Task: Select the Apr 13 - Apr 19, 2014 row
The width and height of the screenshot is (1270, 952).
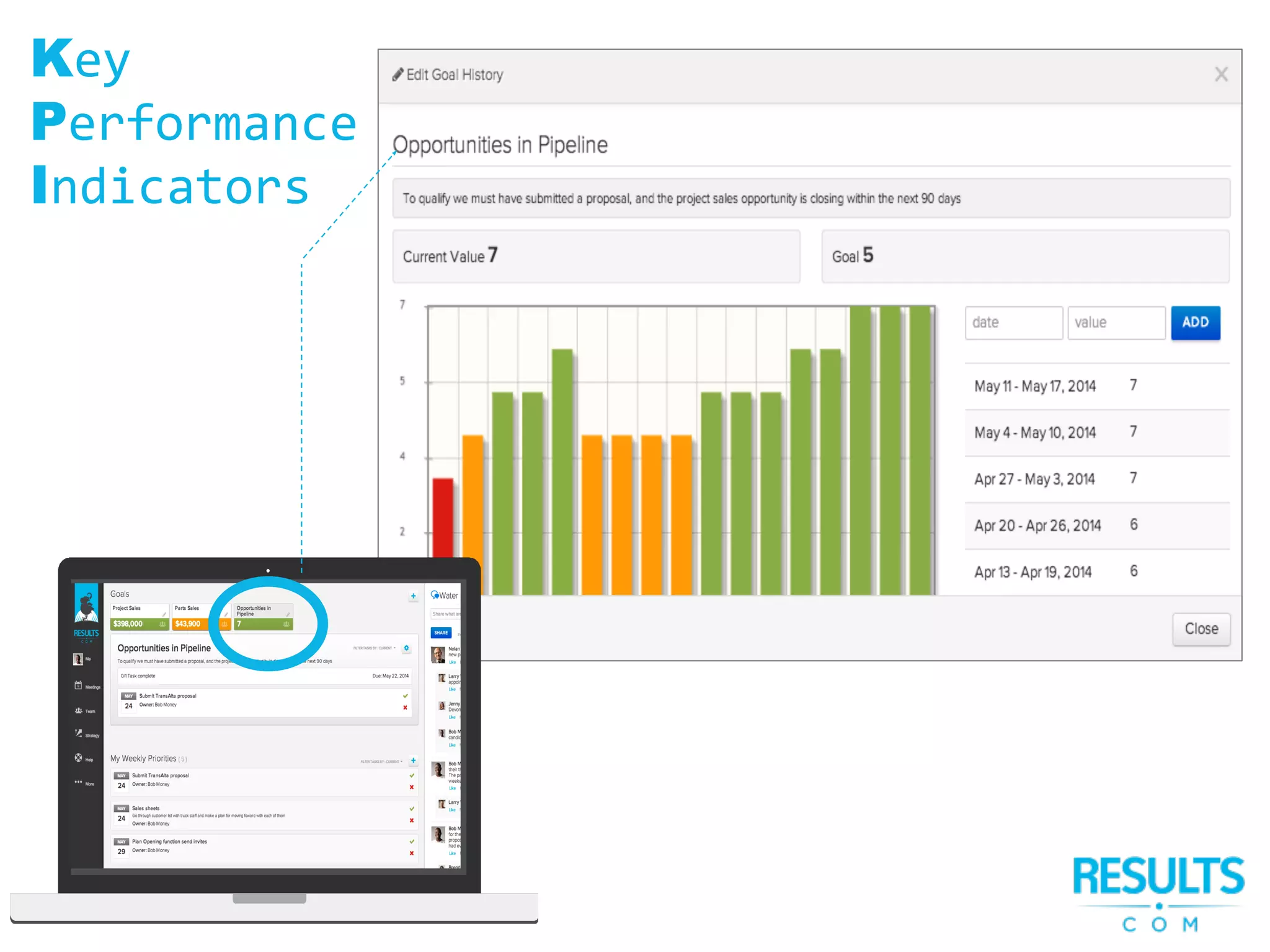Action: pos(1096,571)
